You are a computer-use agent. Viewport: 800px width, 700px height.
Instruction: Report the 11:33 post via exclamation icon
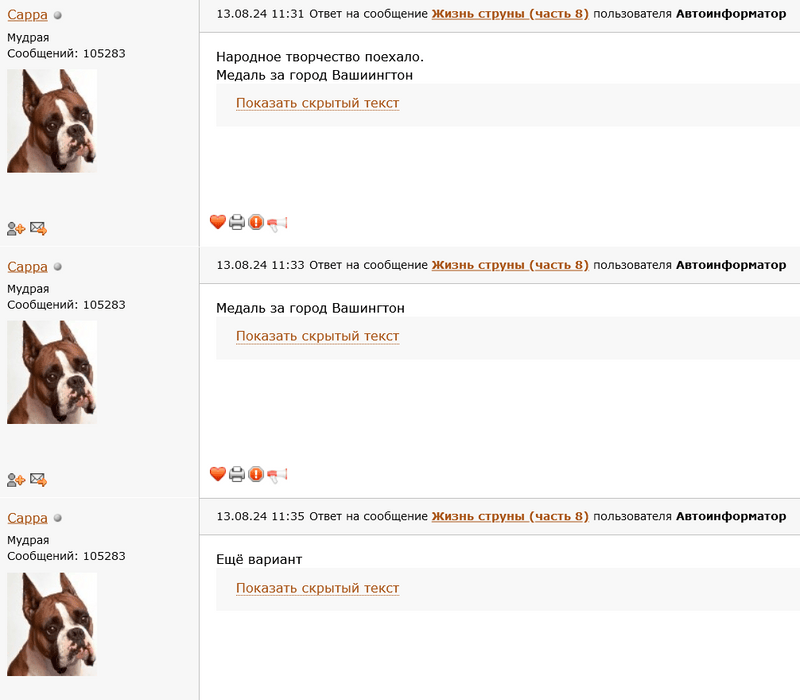coord(256,474)
